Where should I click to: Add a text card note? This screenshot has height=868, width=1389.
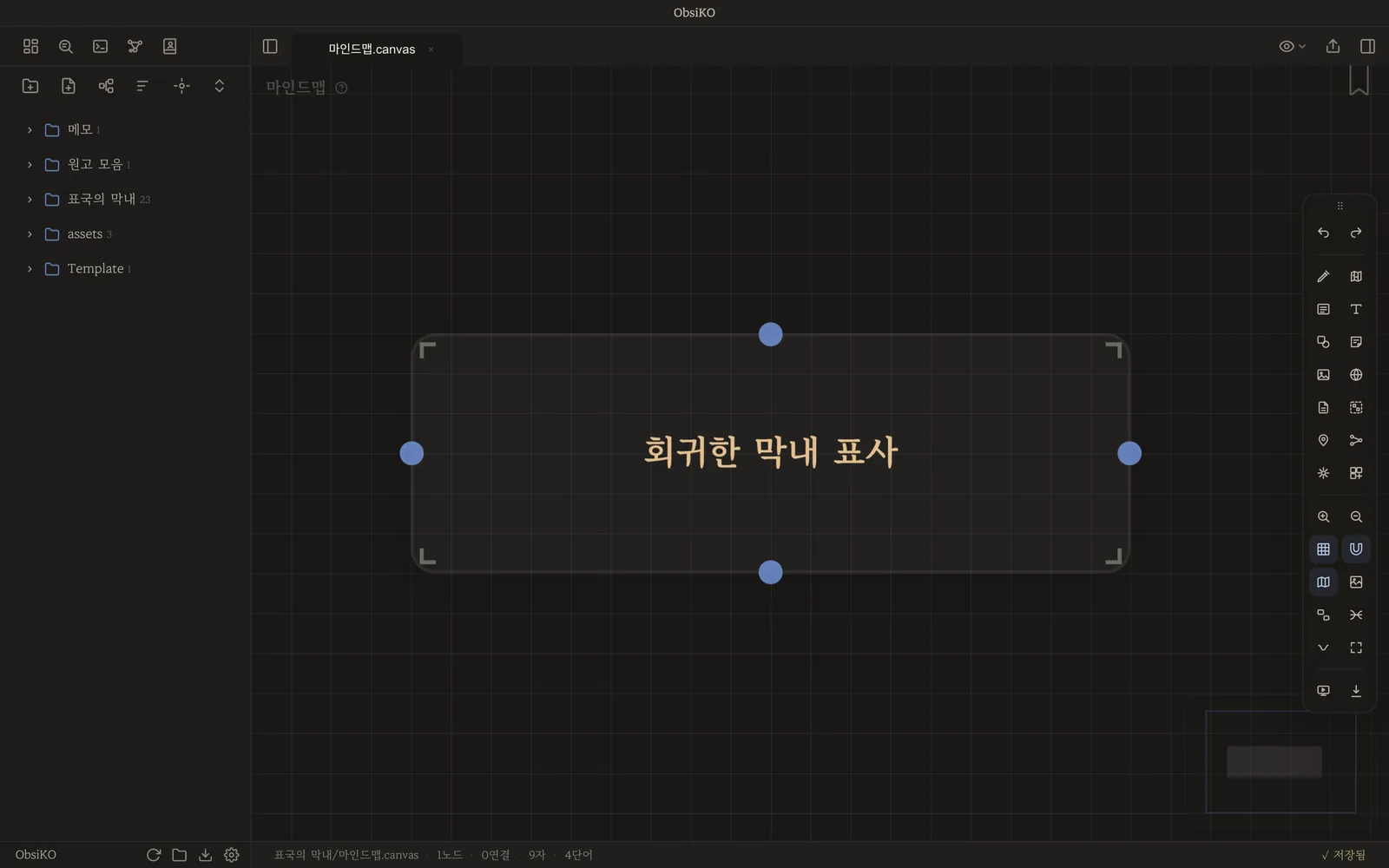(x=1323, y=309)
